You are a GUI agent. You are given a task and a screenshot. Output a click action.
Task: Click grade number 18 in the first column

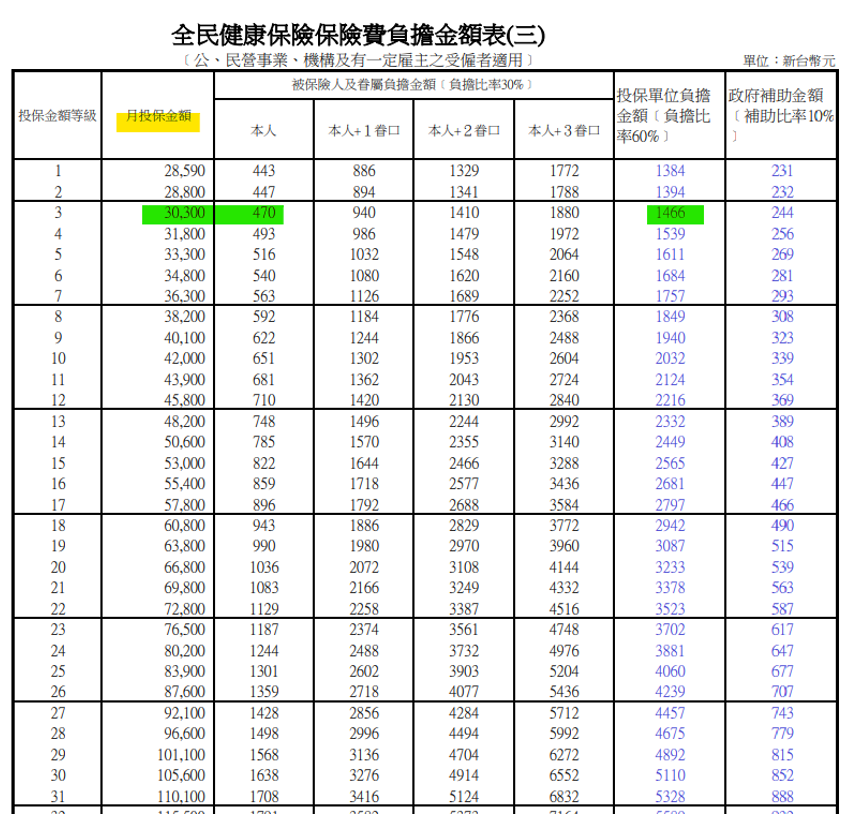pos(58,525)
